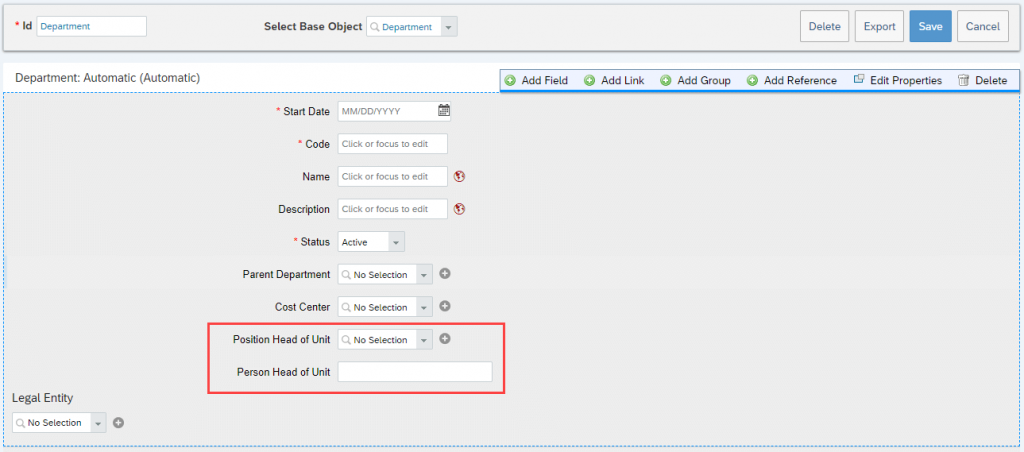This screenshot has width=1024, height=452.
Task: Focus the Person Head of Unit field
Action: 415,372
